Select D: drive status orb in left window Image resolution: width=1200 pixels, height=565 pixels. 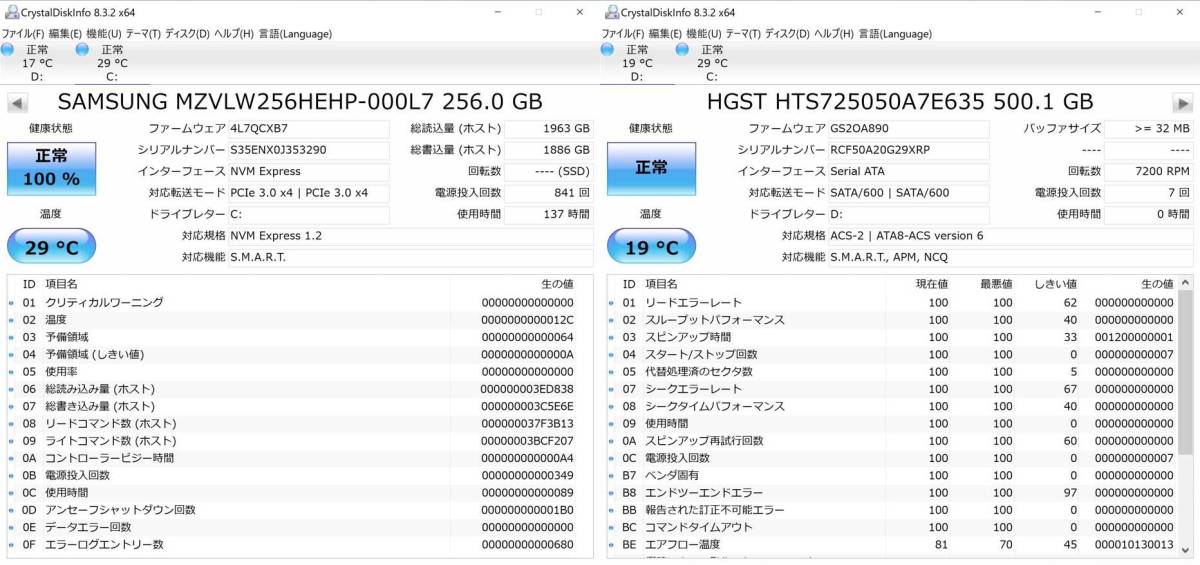[x=8, y=49]
